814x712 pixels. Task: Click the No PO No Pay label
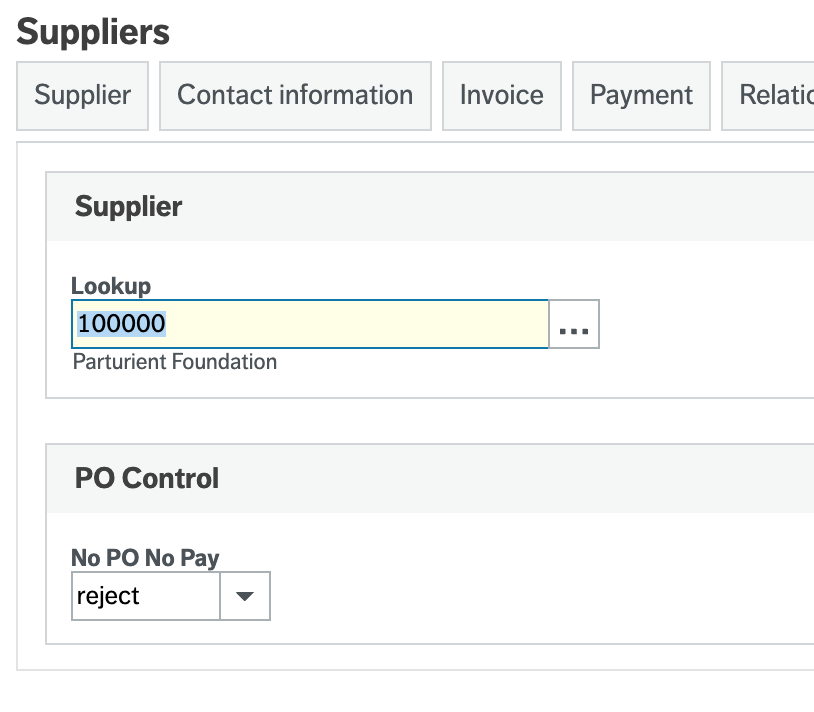pyautogui.click(x=145, y=558)
